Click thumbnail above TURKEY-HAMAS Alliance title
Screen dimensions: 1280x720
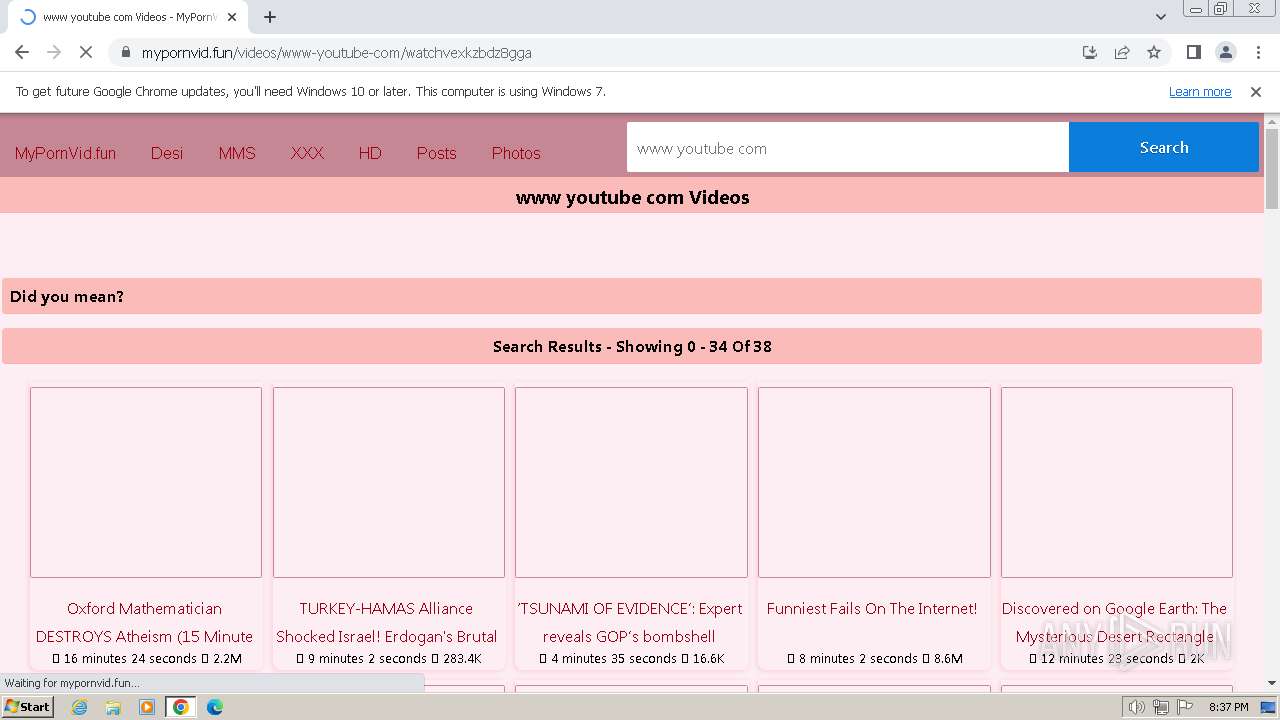pyautogui.click(x=389, y=482)
